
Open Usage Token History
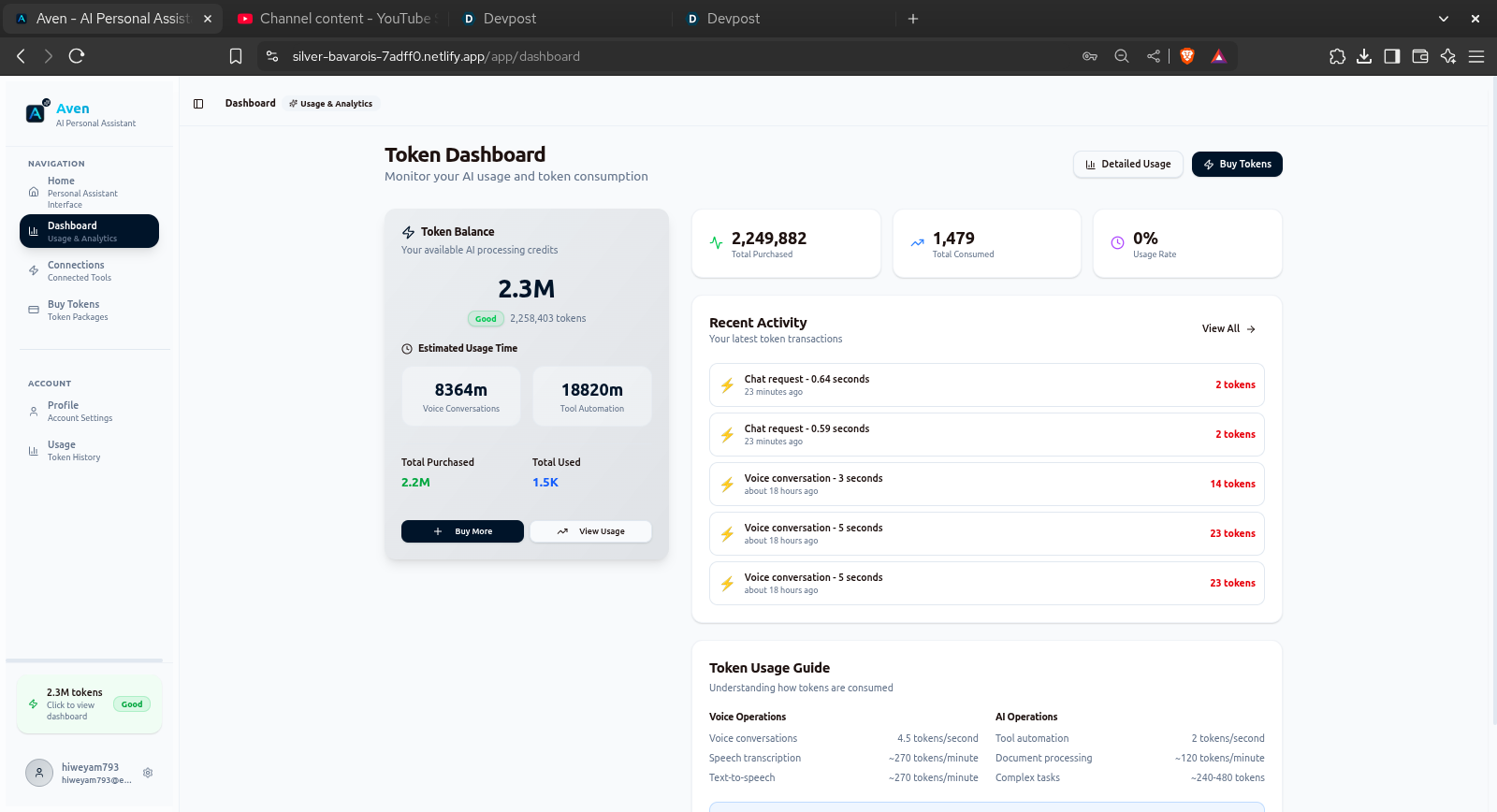(x=89, y=450)
